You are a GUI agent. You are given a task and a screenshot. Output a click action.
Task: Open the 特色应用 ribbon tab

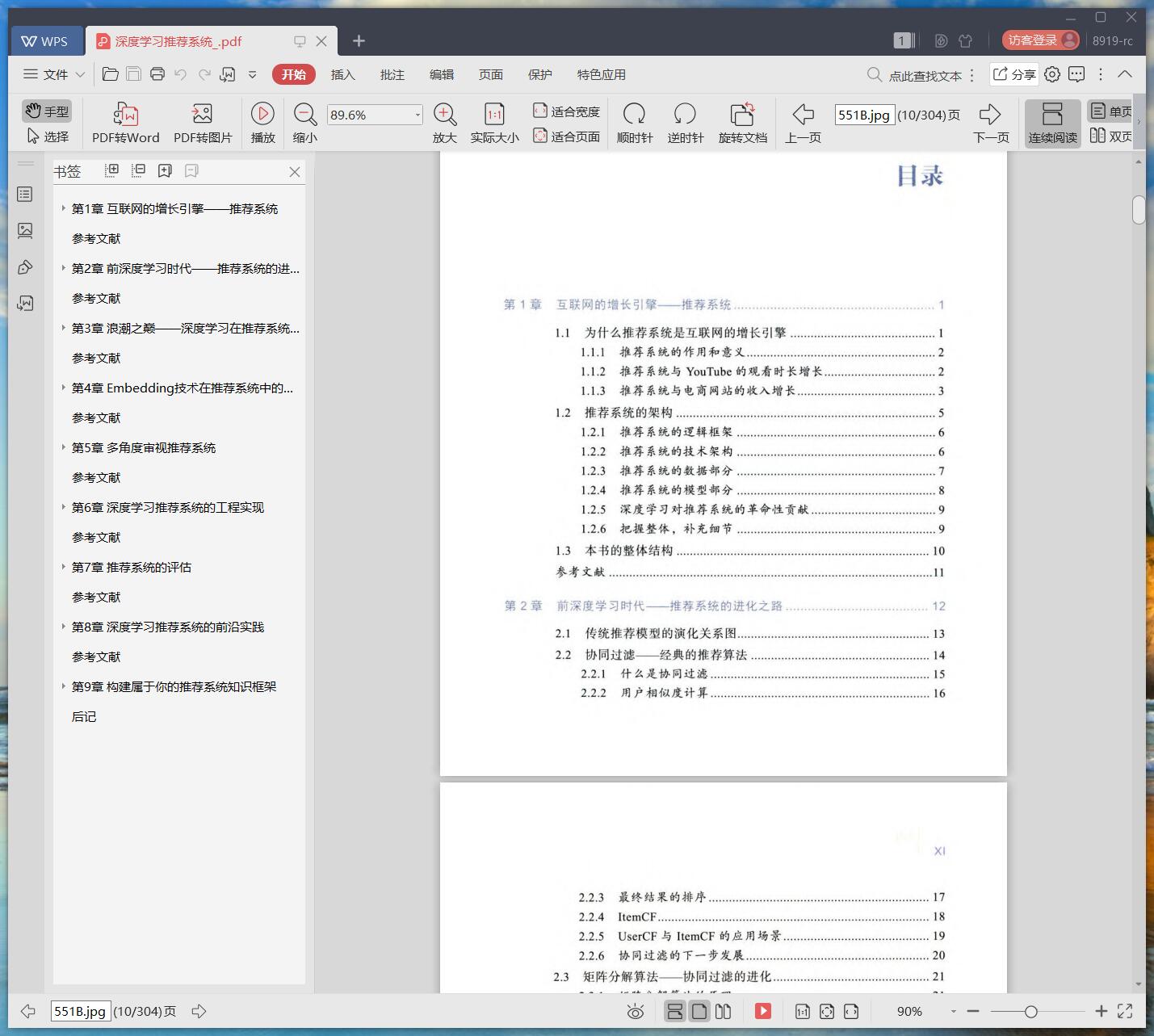coord(601,74)
